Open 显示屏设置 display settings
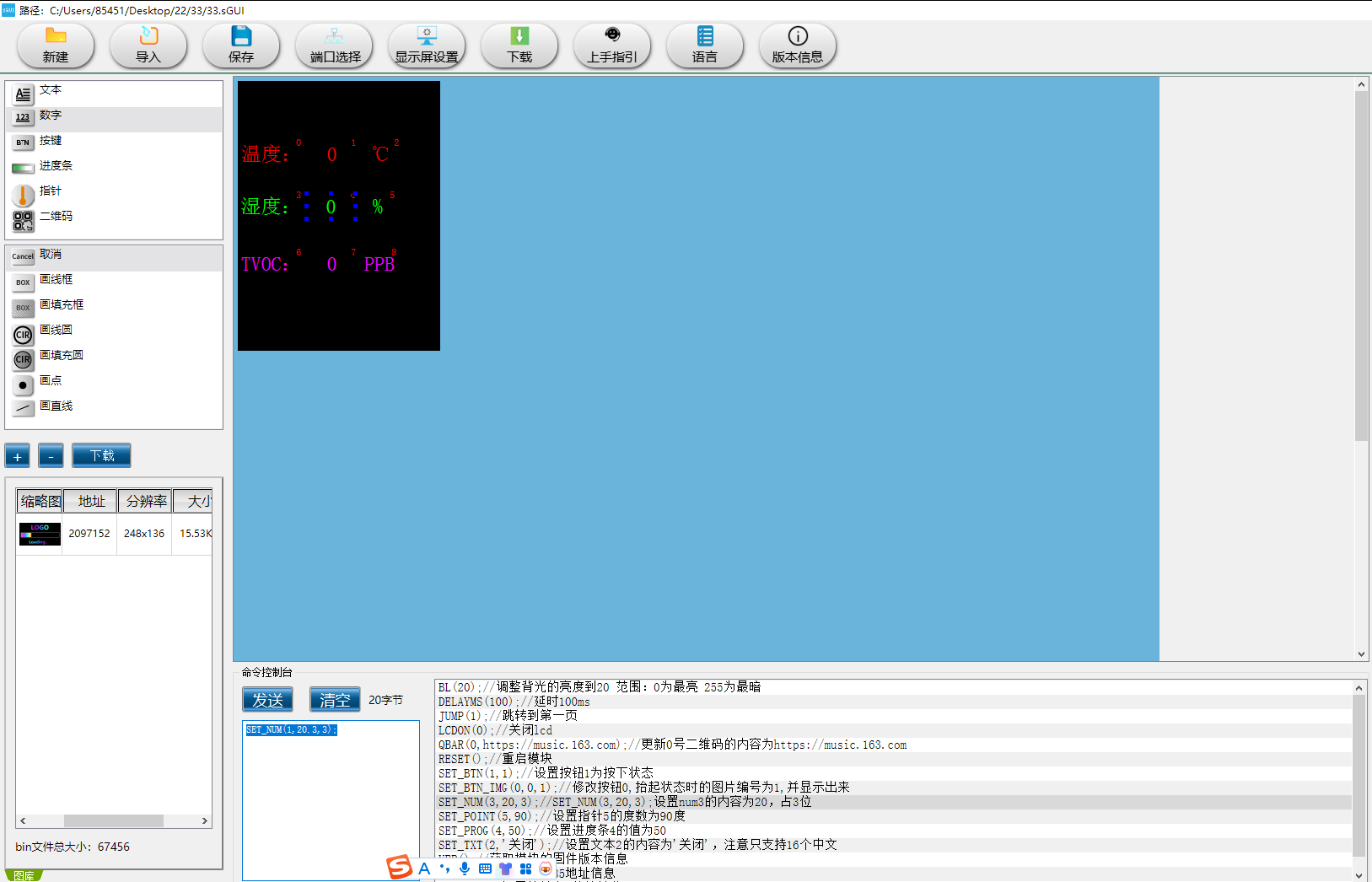Image resolution: width=1372 pixels, height=882 pixels. point(427,46)
